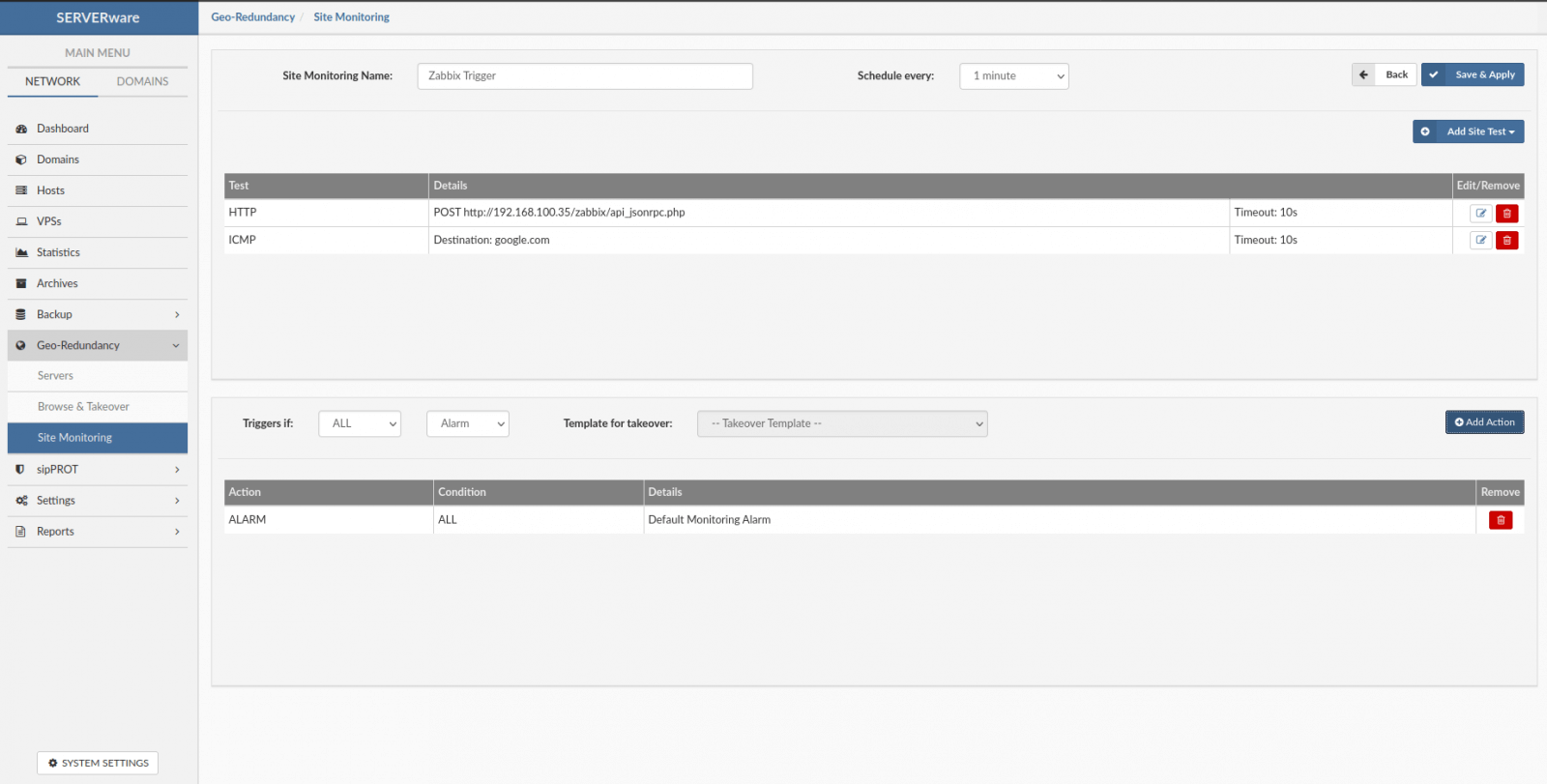The image size is (1547, 784).
Task: Delete the HTTP test with trash icon
Action: 1506,214
